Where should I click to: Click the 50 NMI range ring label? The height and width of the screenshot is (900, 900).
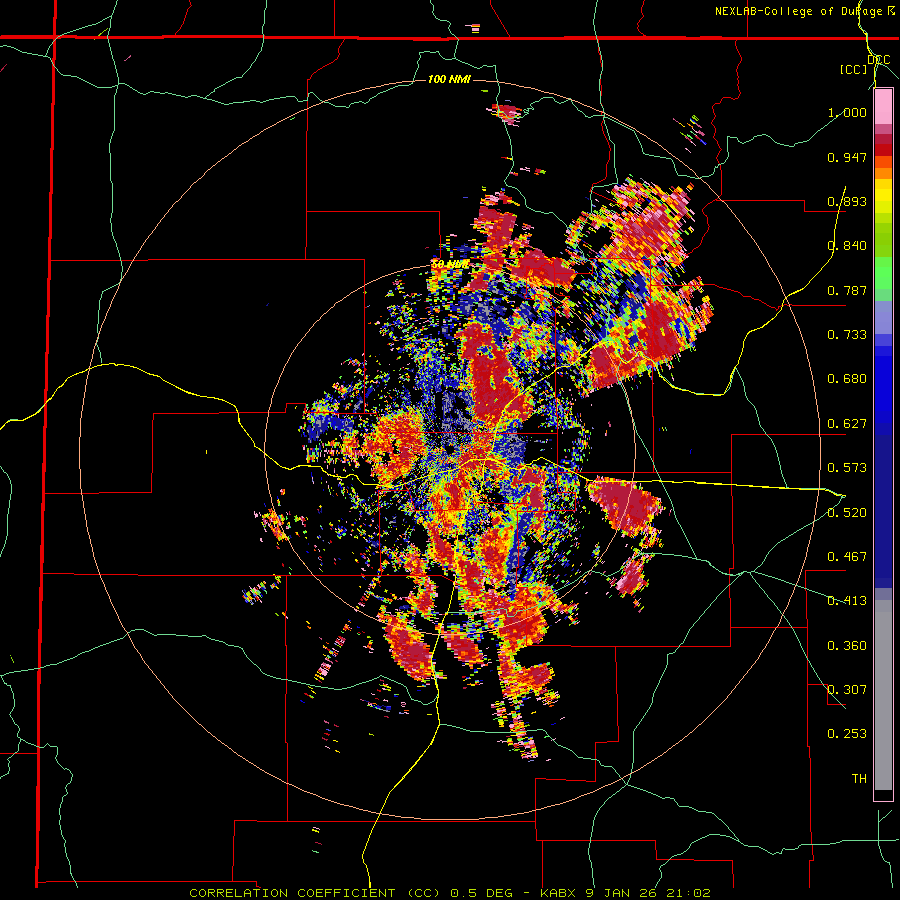coord(449,265)
